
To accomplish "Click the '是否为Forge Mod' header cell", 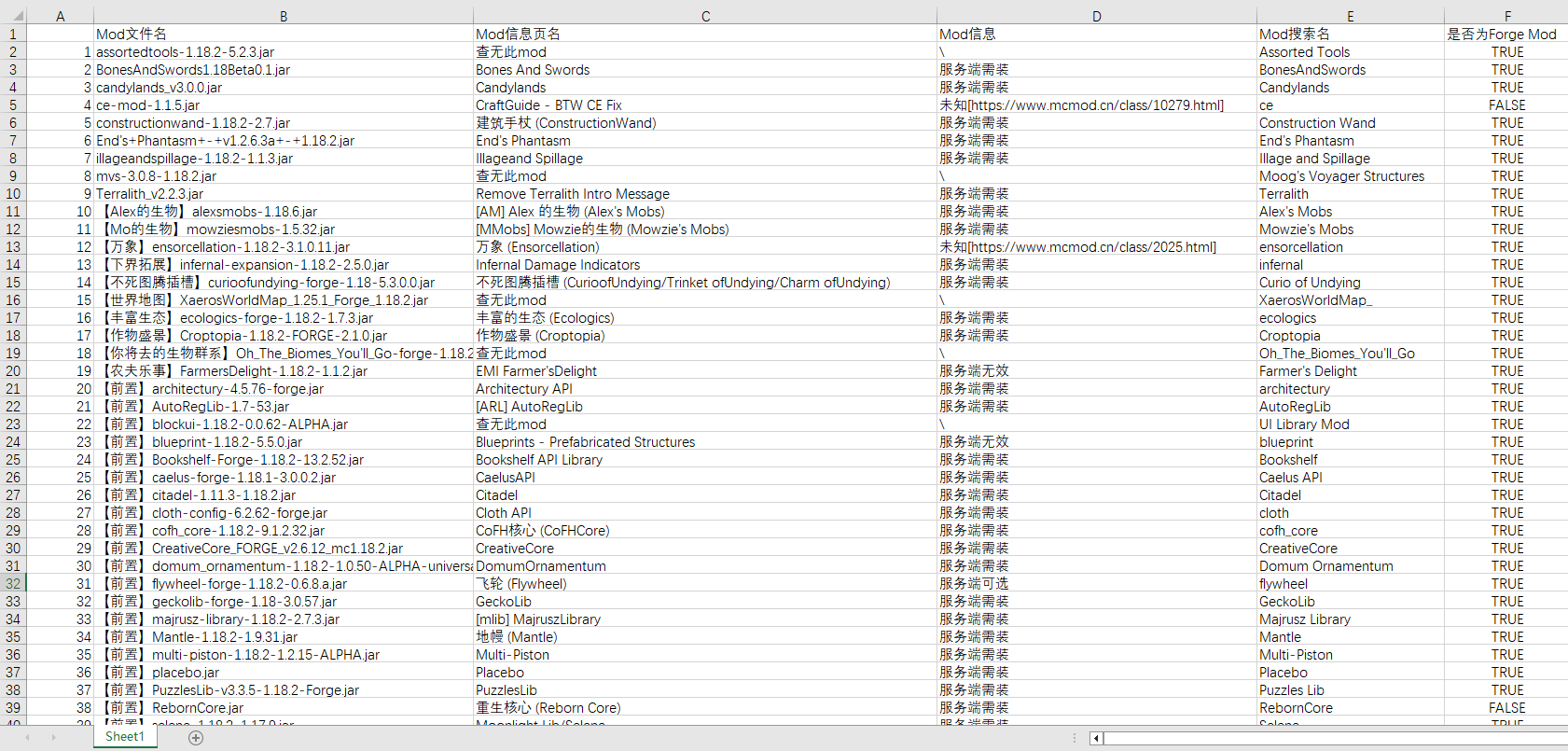I will pos(1506,34).
